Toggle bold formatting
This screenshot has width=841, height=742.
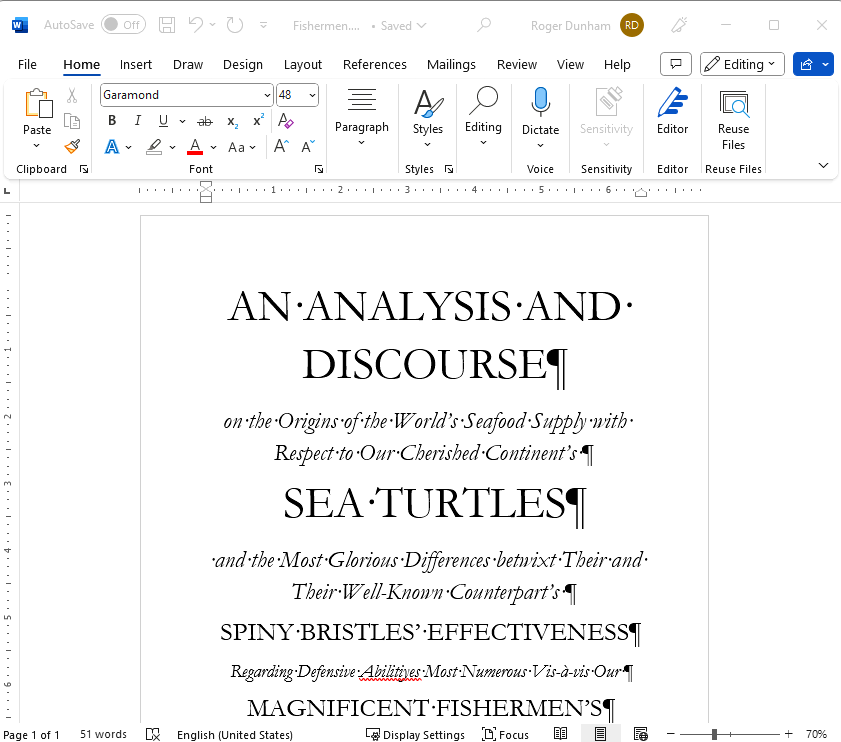pos(111,120)
